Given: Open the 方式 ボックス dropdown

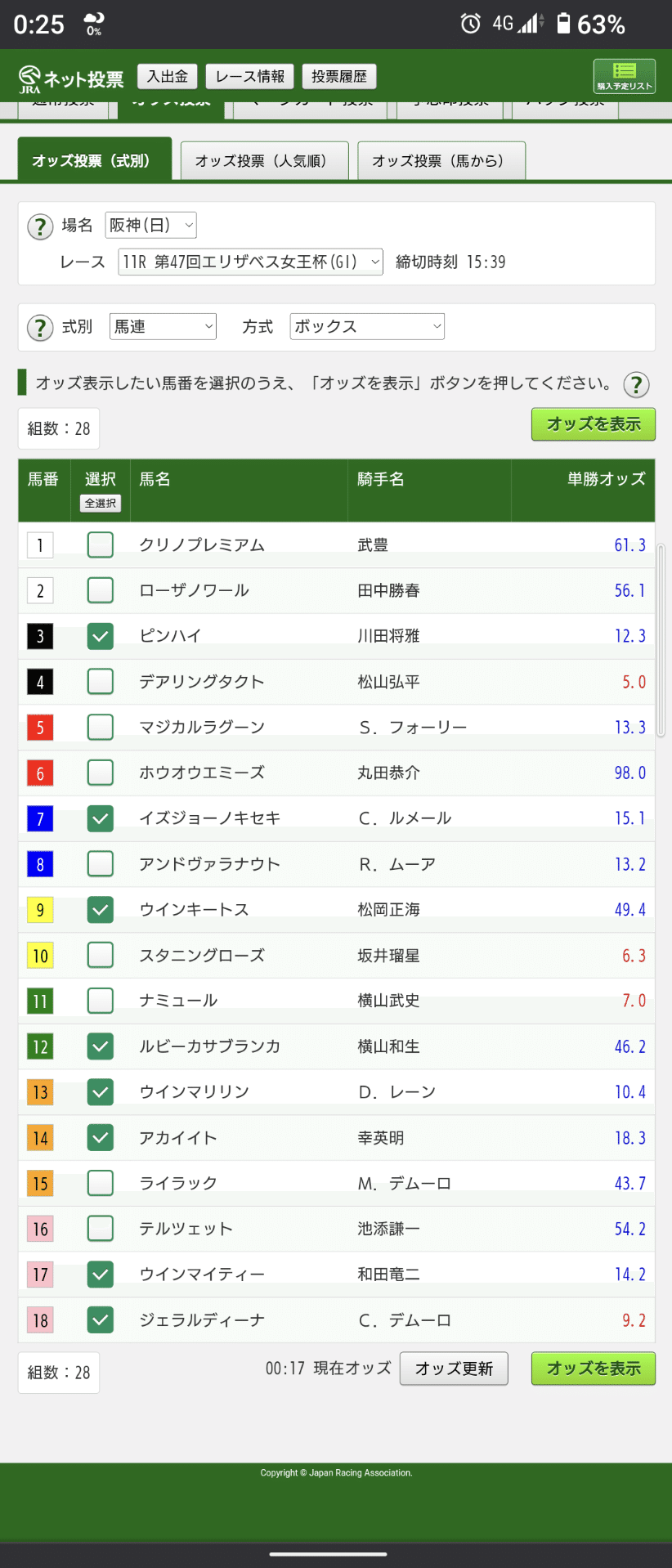Looking at the screenshot, I should click(367, 326).
